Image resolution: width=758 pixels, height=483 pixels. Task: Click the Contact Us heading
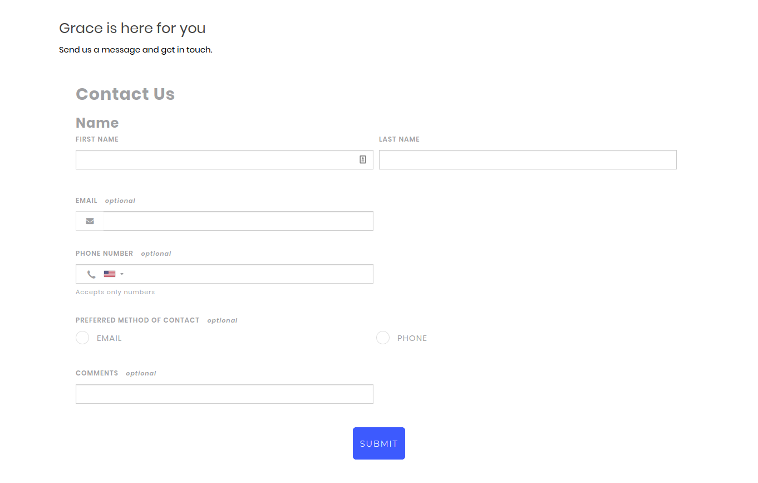[x=125, y=94]
